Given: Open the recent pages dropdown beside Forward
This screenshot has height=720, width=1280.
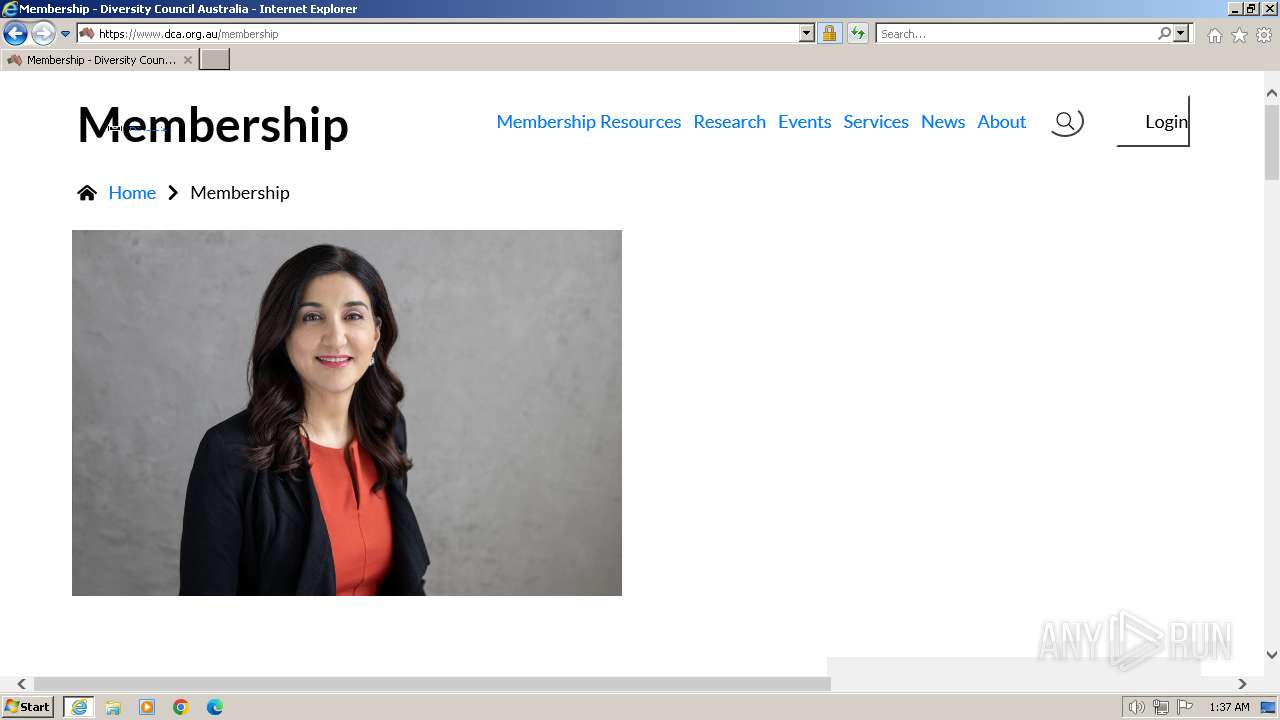Looking at the screenshot, I should tap(66, 34).
